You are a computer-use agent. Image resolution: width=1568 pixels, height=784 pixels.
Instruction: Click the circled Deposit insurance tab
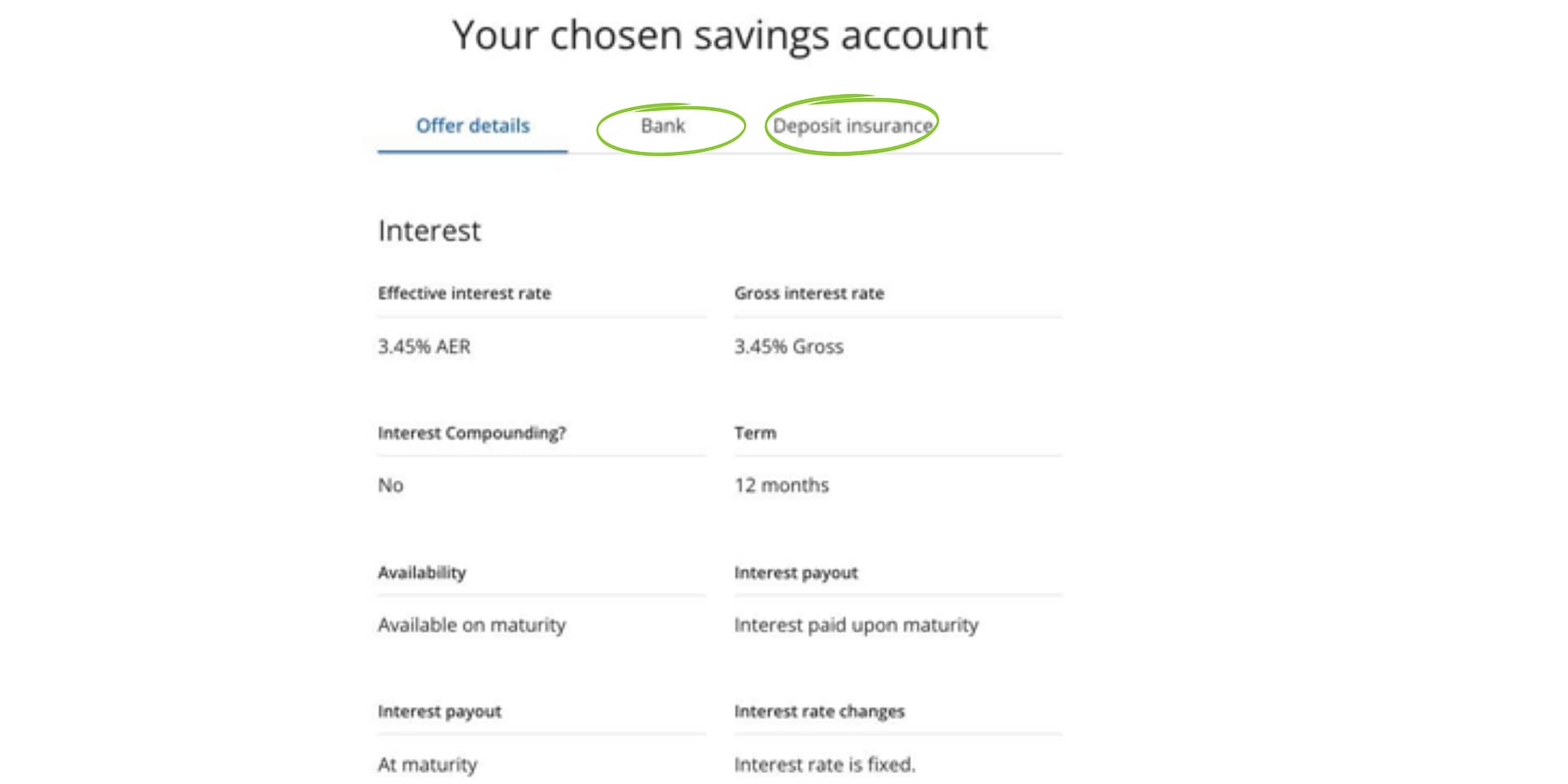tap(853, 125)
